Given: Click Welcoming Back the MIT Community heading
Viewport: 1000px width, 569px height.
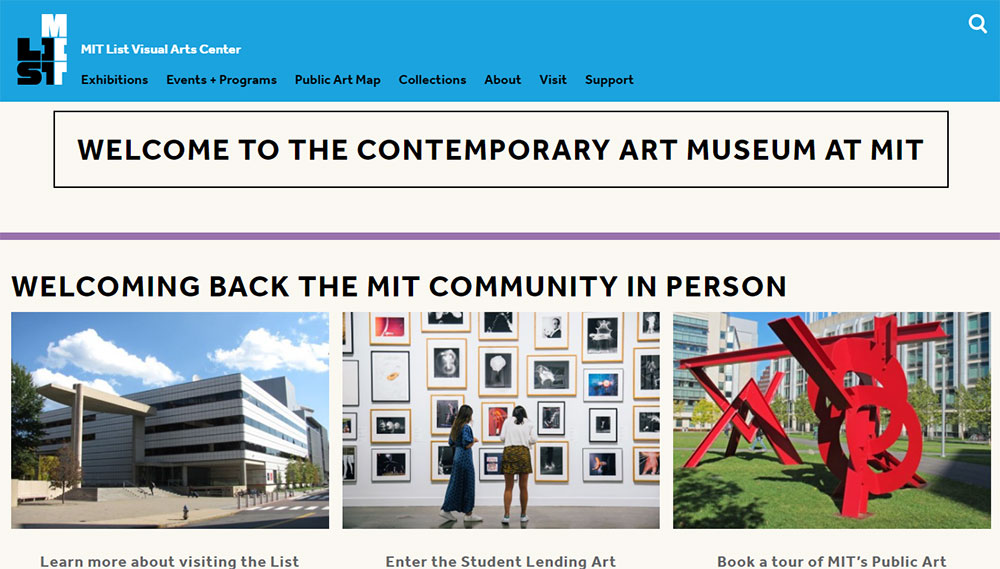Looking at the screenshot, I should pyautogui.click(x=399, y=286).
